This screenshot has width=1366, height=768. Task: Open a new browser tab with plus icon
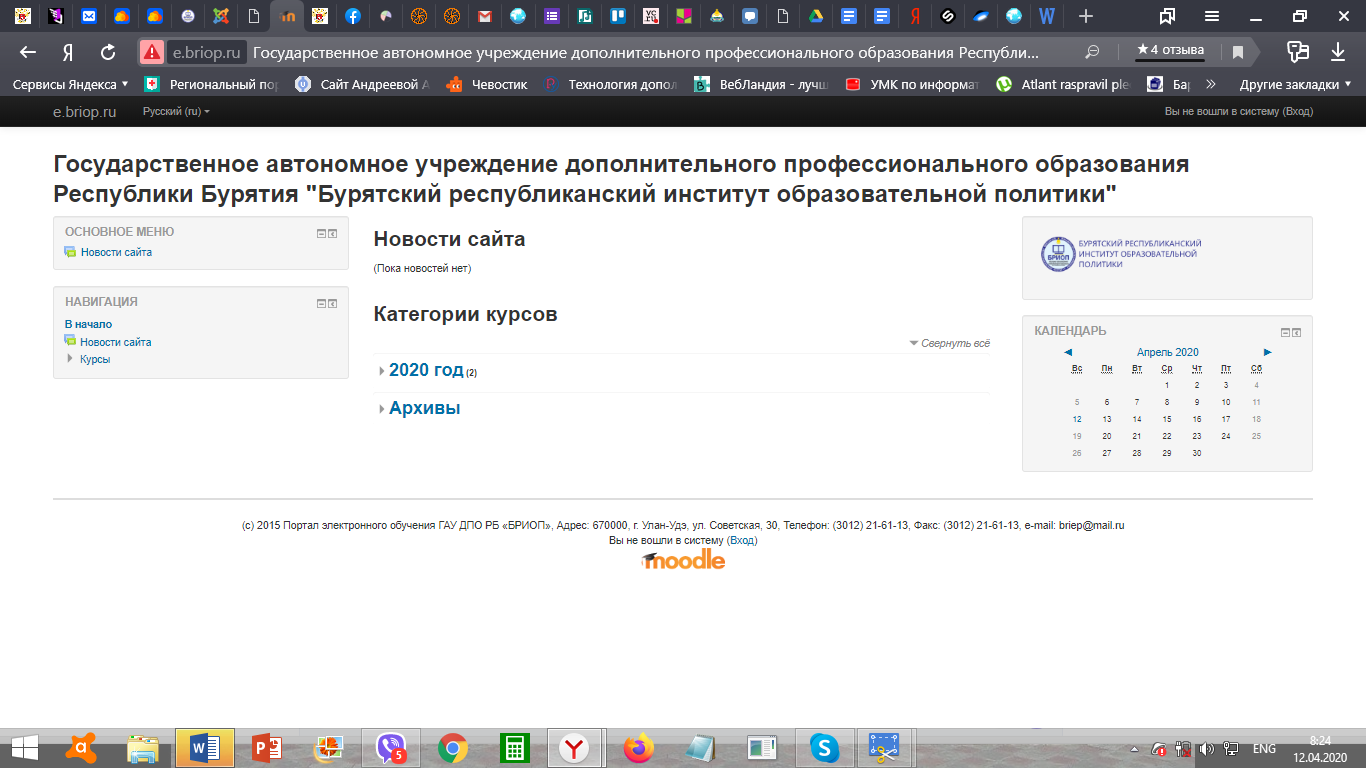(1086, 16)
